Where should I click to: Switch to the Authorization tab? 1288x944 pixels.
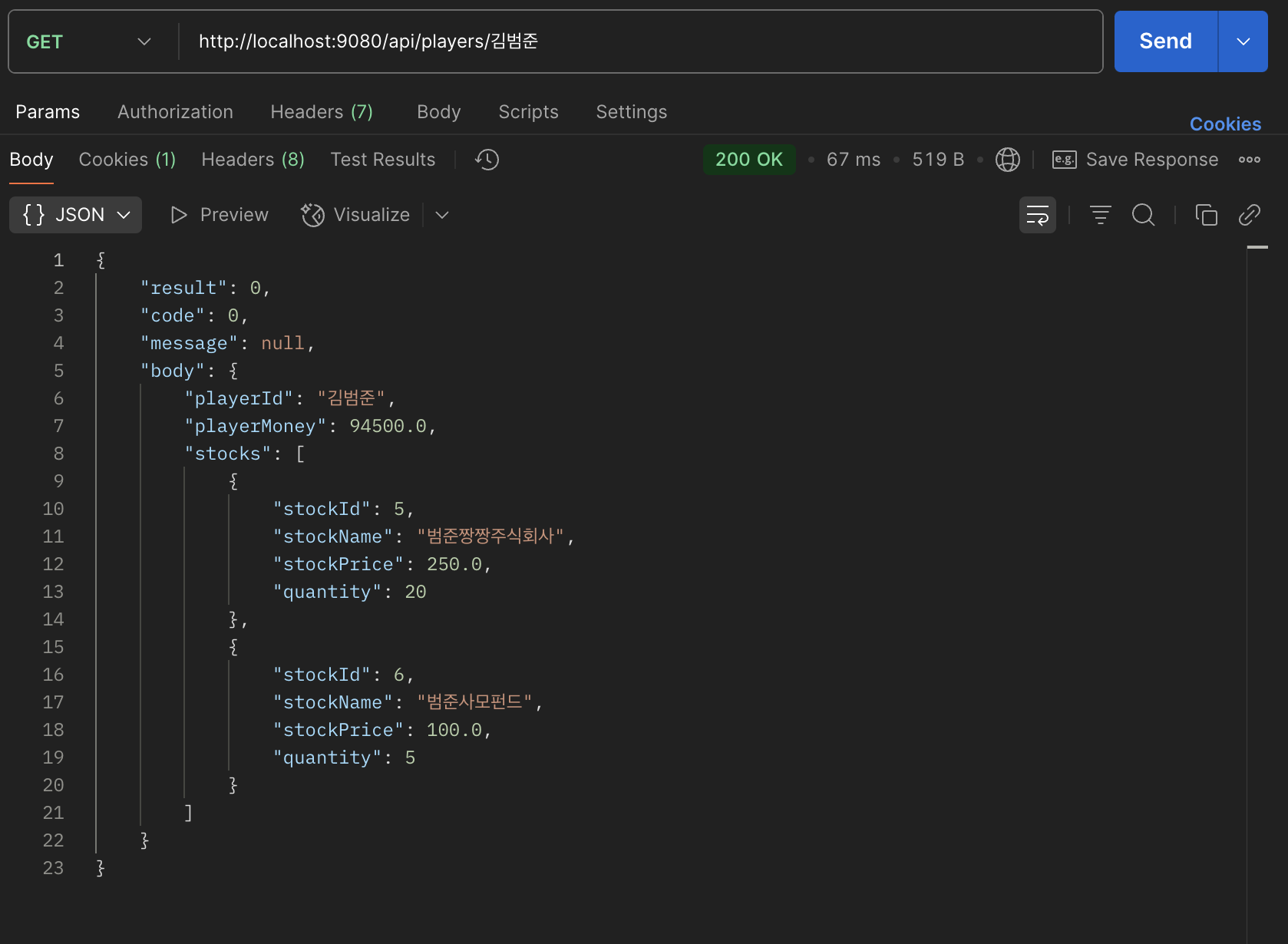point(175,112)
